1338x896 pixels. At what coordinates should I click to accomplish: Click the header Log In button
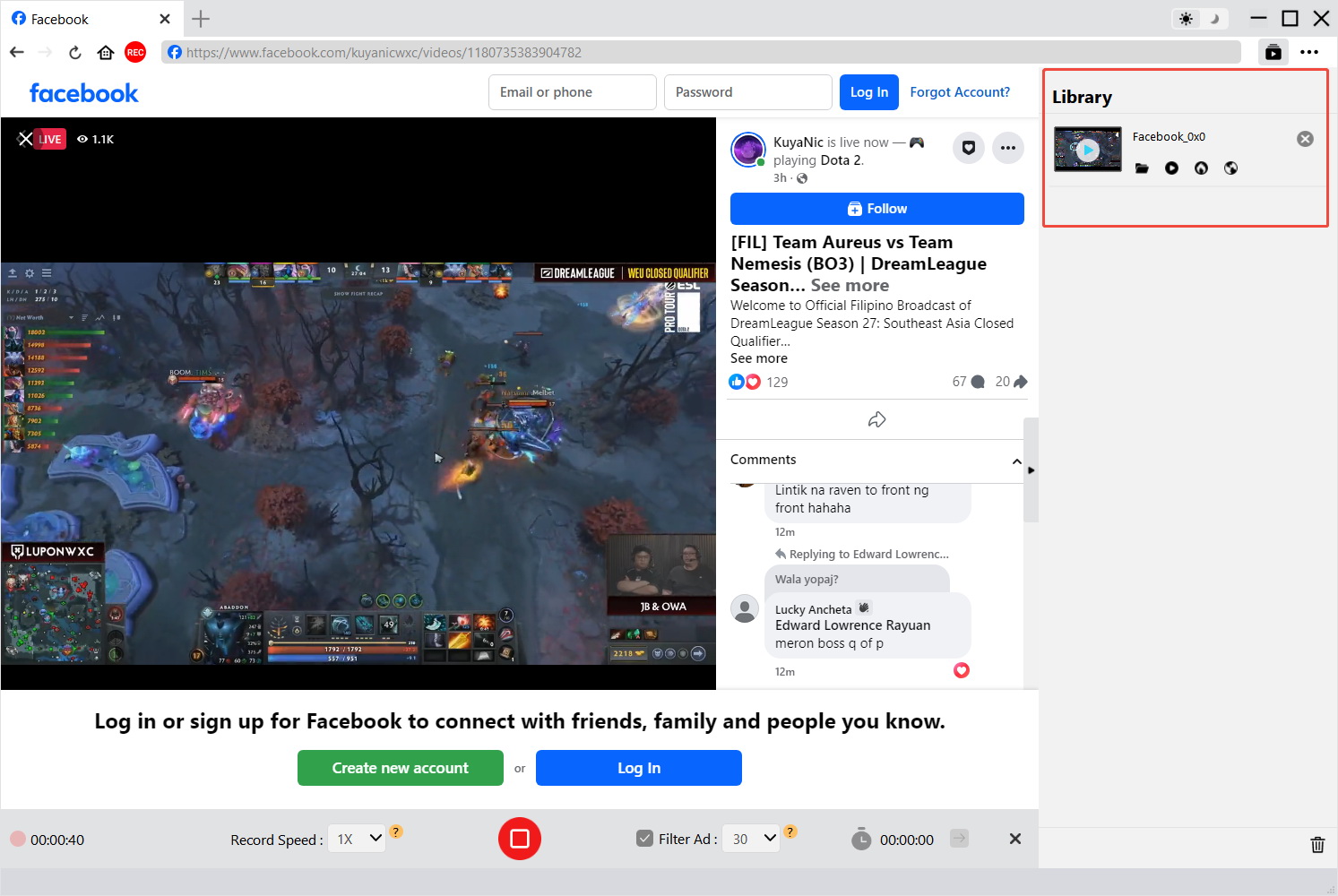(869, 92)
